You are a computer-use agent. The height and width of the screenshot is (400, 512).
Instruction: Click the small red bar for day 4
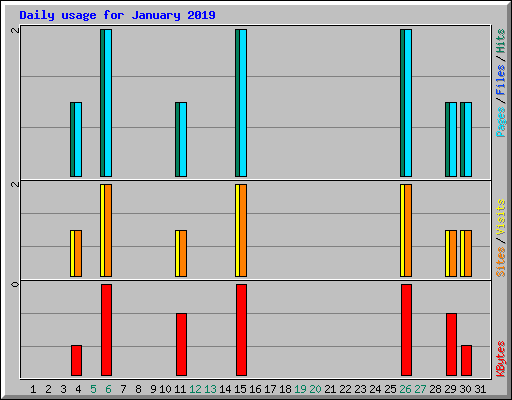76,360
